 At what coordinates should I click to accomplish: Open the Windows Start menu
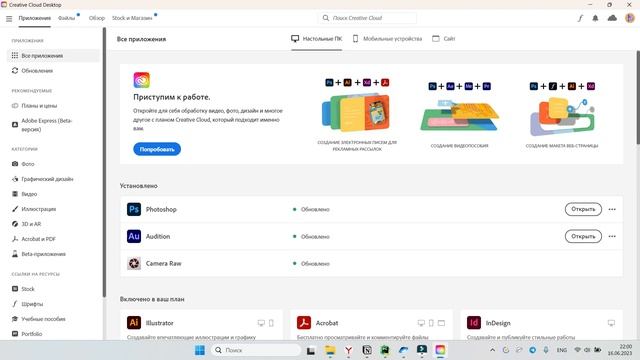pyautogui.click(x=200, y=350)
